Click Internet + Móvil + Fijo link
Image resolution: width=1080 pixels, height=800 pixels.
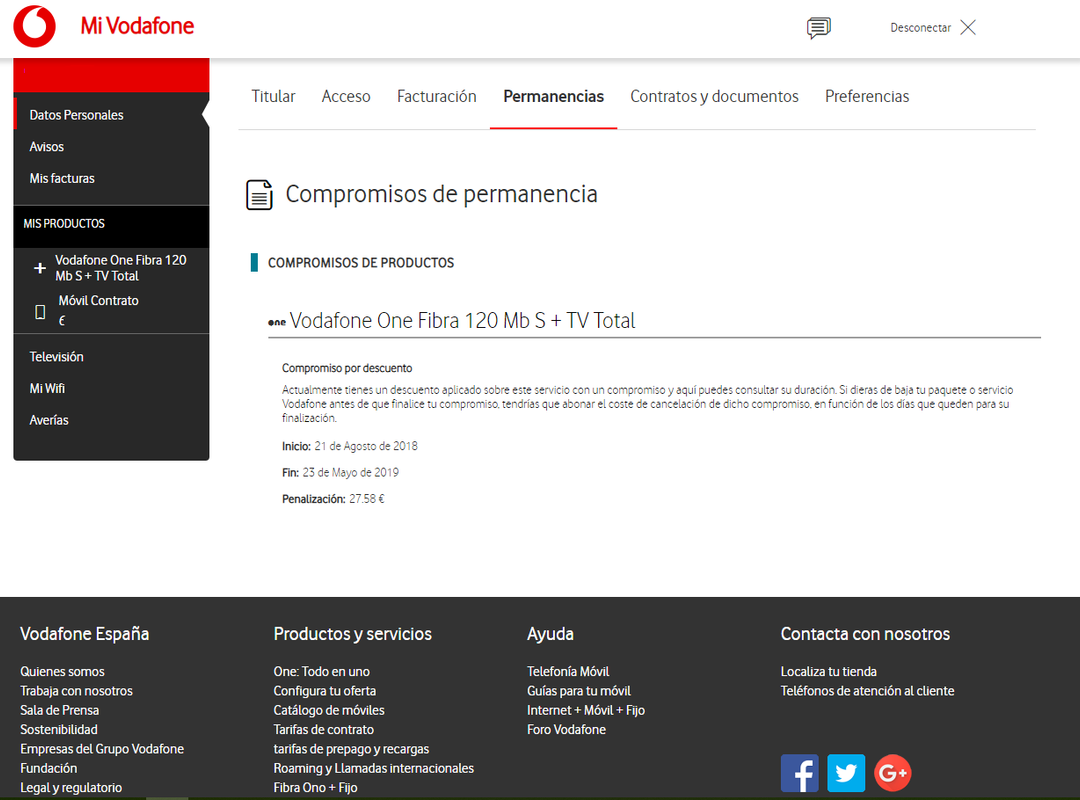click(x=586, y=710)
